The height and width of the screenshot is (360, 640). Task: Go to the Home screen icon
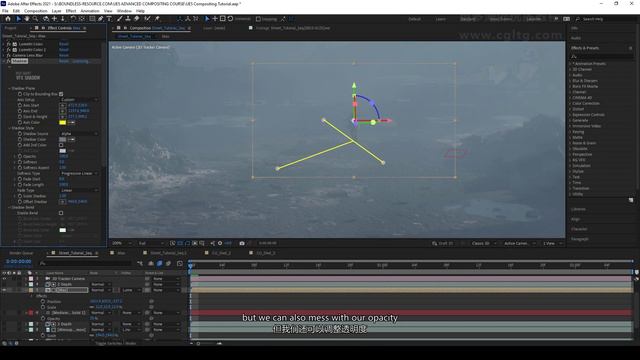click(x=8, y=19)
